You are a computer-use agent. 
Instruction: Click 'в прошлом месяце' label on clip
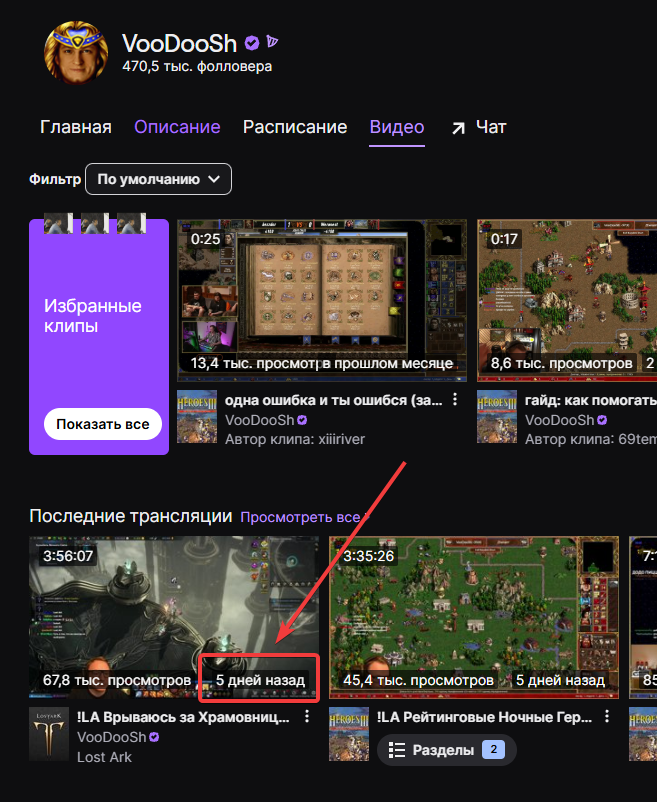(388, 363)
